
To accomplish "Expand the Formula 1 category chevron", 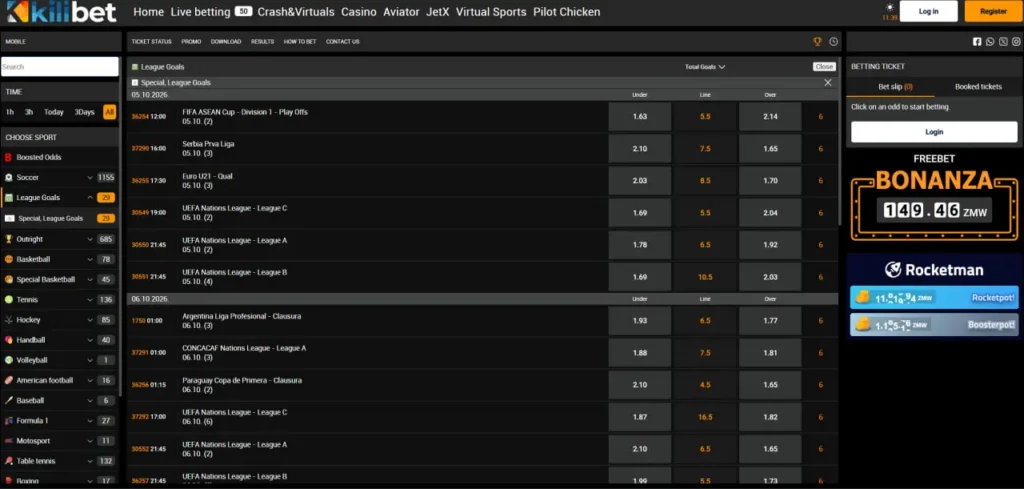I will tap(89, 420).
